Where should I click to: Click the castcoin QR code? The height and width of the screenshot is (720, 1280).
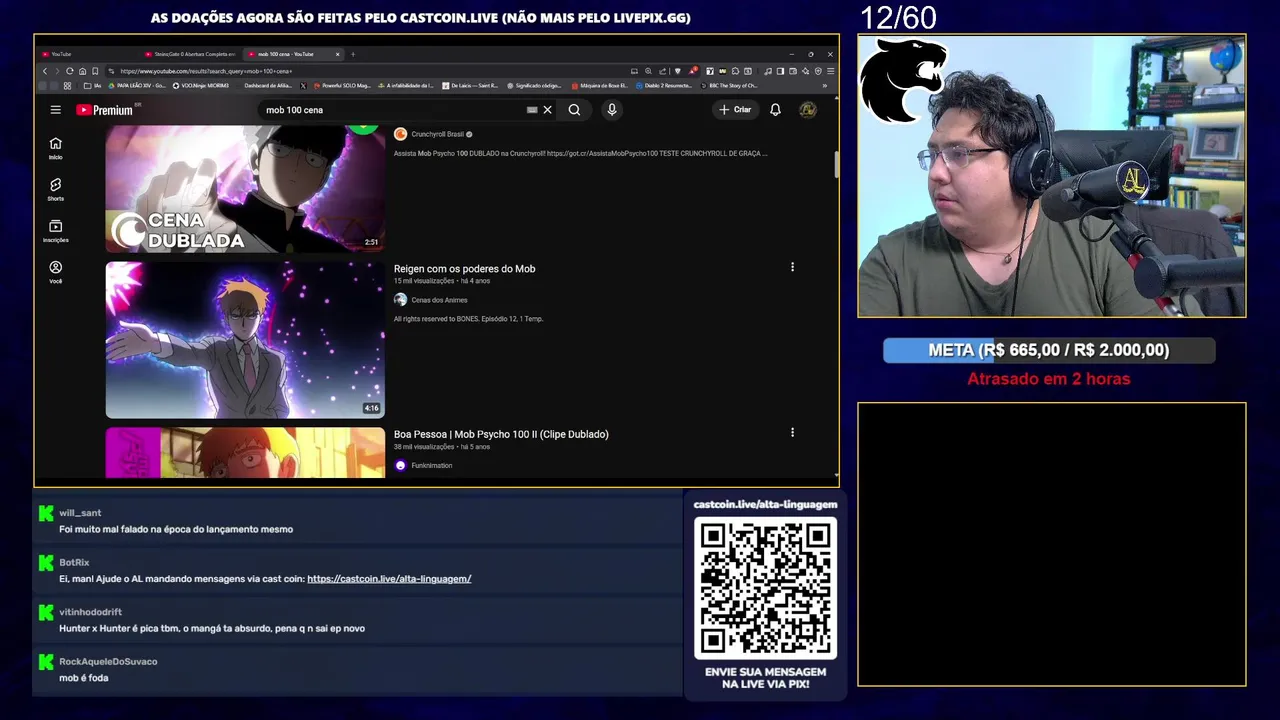766,589
